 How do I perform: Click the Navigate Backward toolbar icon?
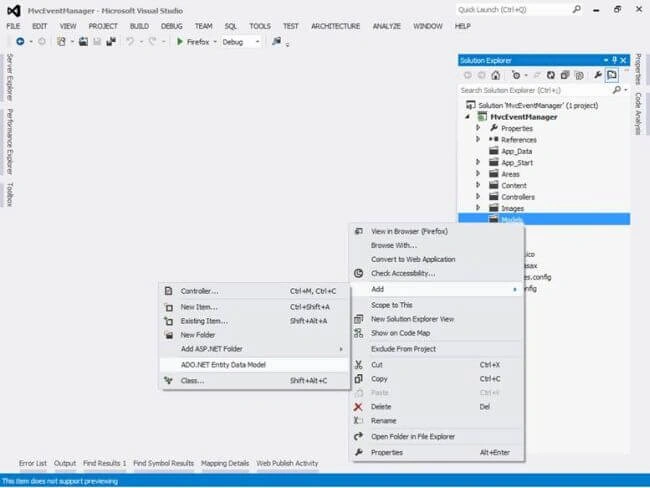click(20, 41)
